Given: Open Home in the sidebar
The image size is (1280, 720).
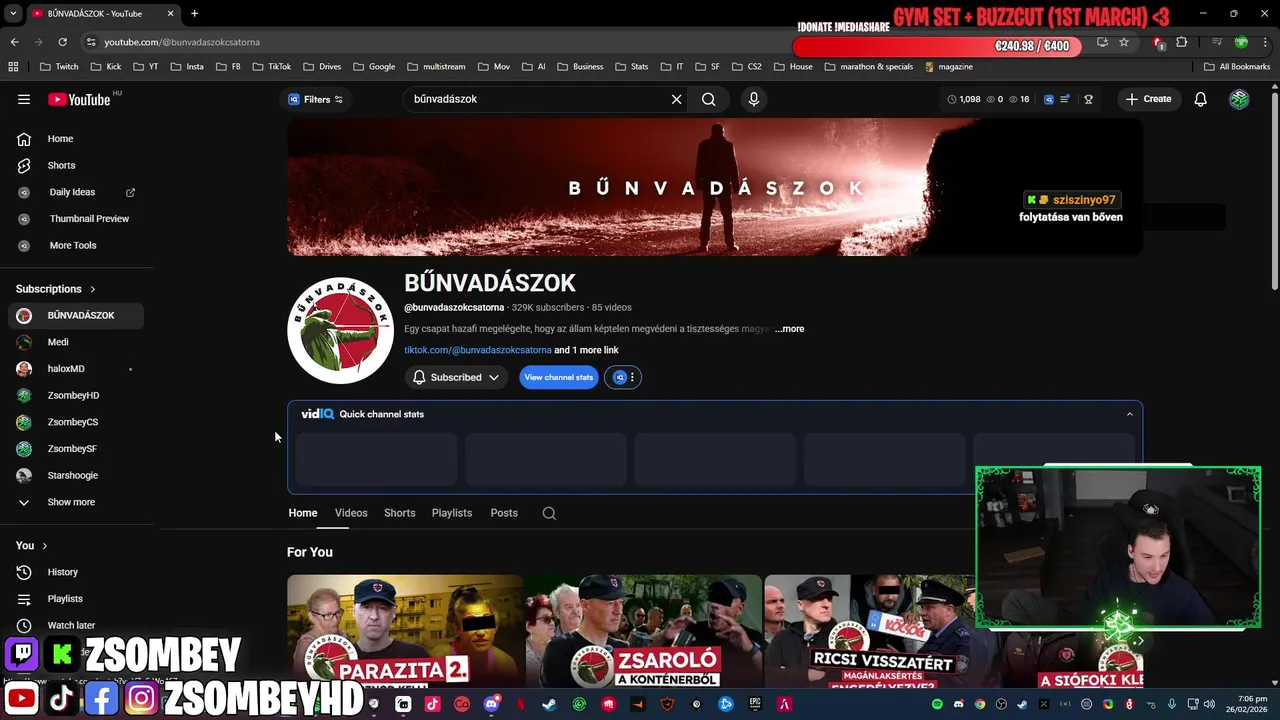Looking at the screenshot, I should (x=75, y=139).
